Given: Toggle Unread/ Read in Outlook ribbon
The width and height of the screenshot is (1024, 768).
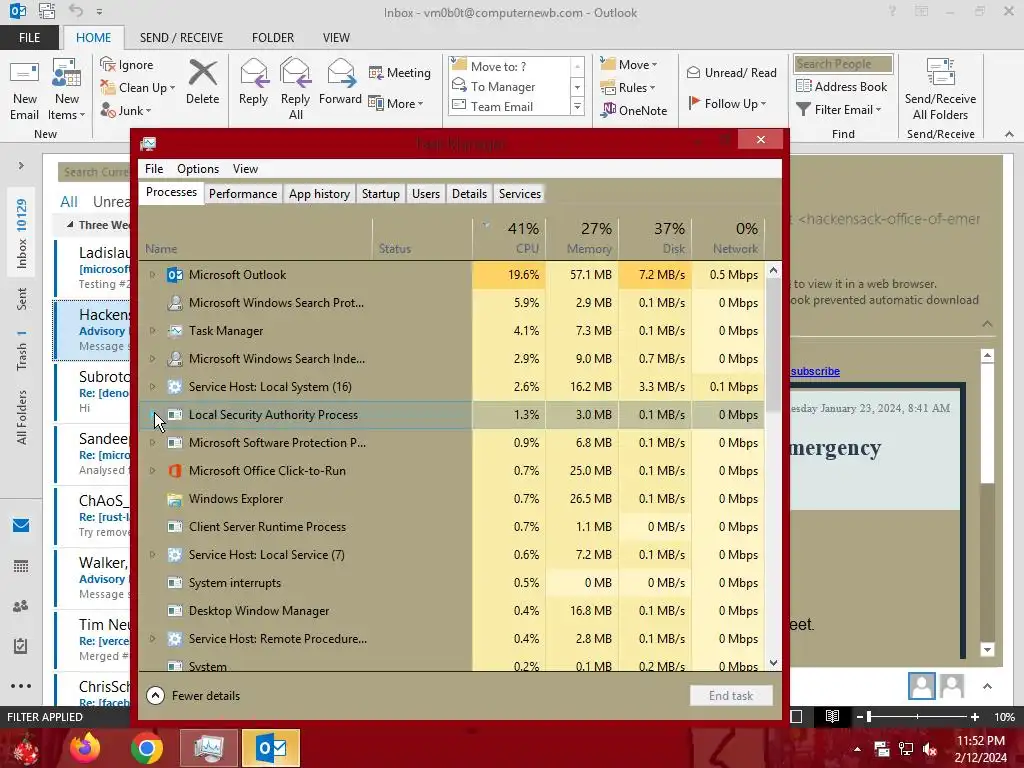Looking at the screenshot, I should pos(731,72).
